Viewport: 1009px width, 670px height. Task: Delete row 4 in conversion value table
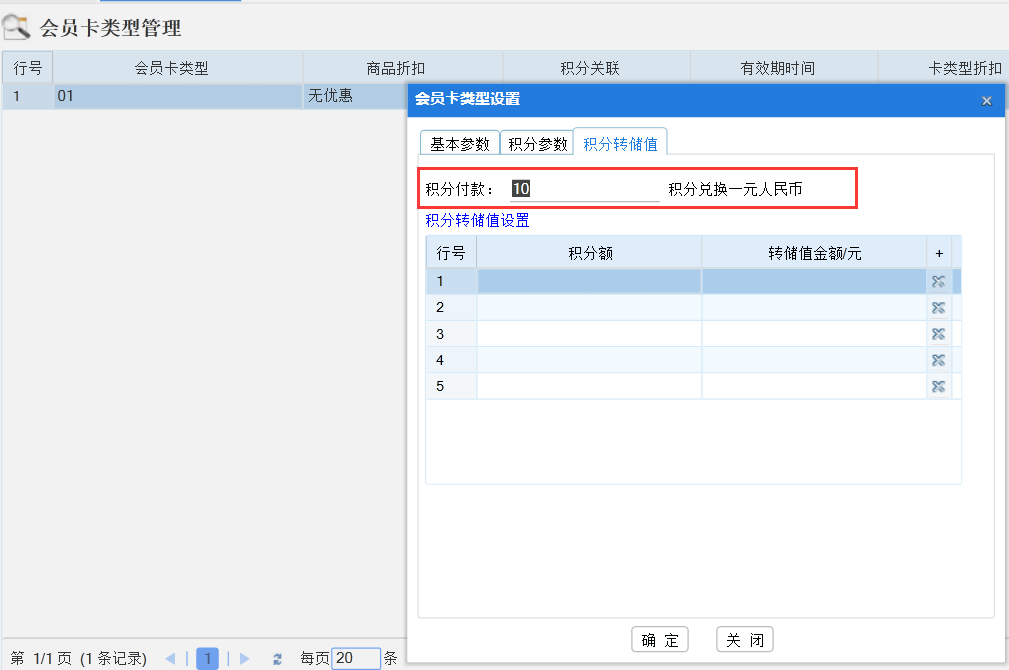tap(938, 360)
